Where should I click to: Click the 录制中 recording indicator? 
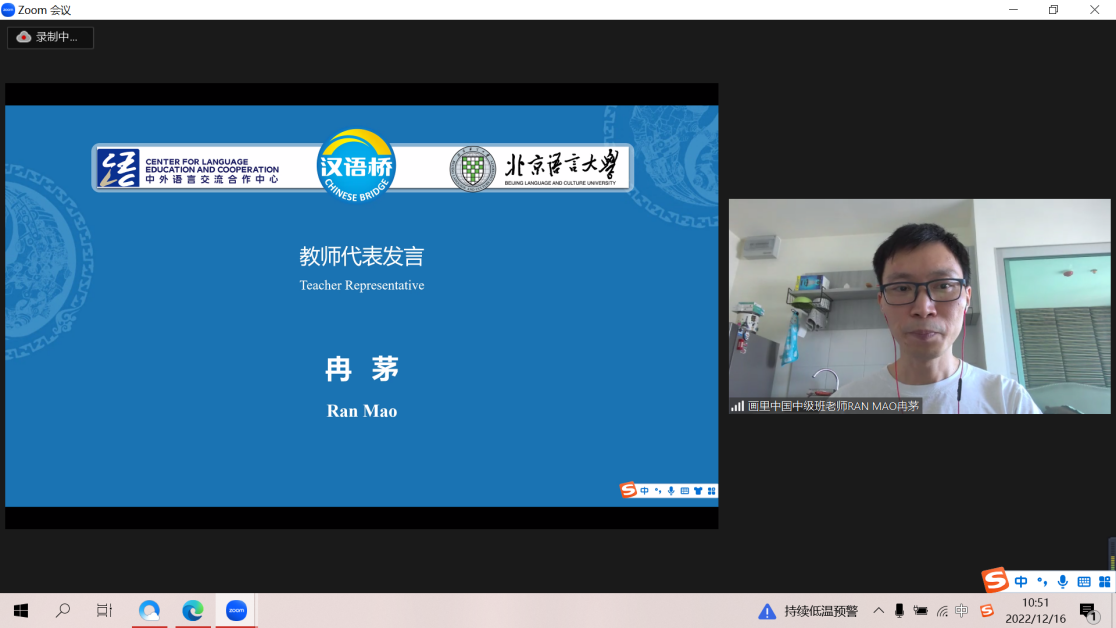click(x=50, y=37)
